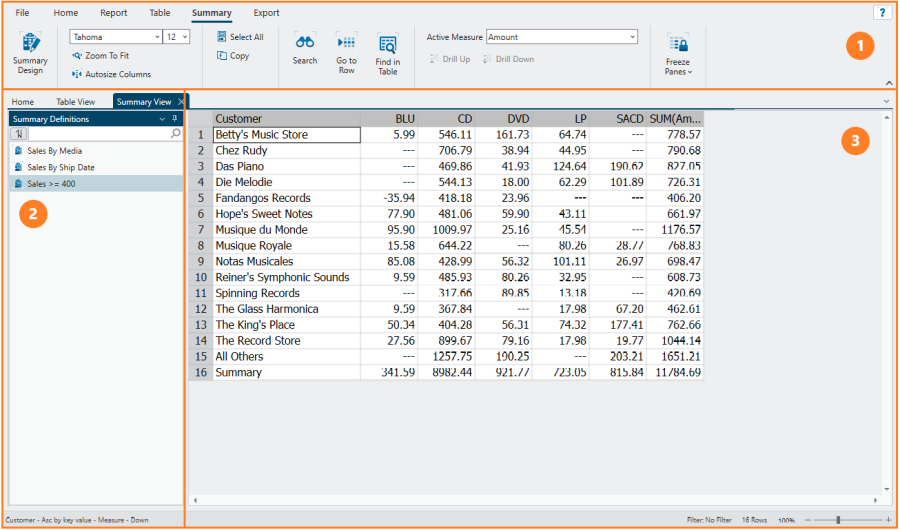
Task: Switch to the Export ribbon tab
Action: (266, 13)
